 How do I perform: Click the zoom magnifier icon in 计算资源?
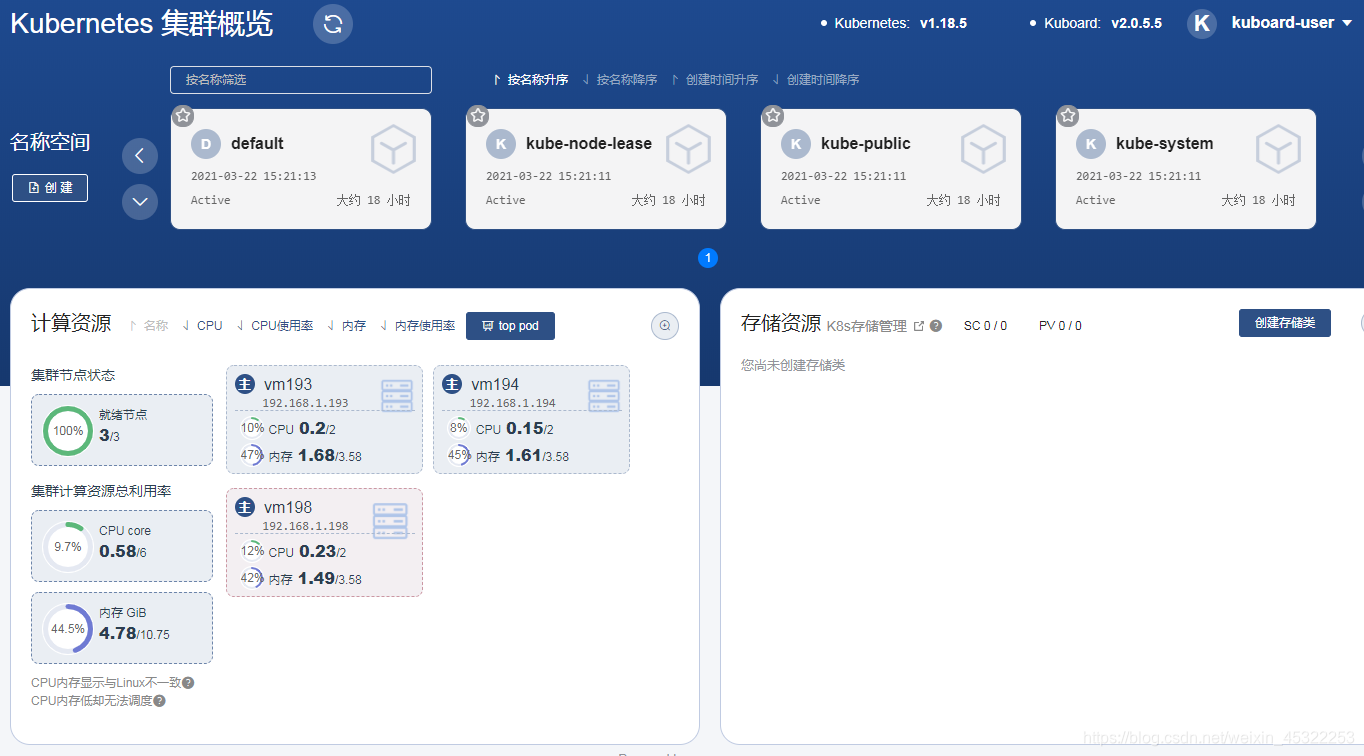pos(665,325)
